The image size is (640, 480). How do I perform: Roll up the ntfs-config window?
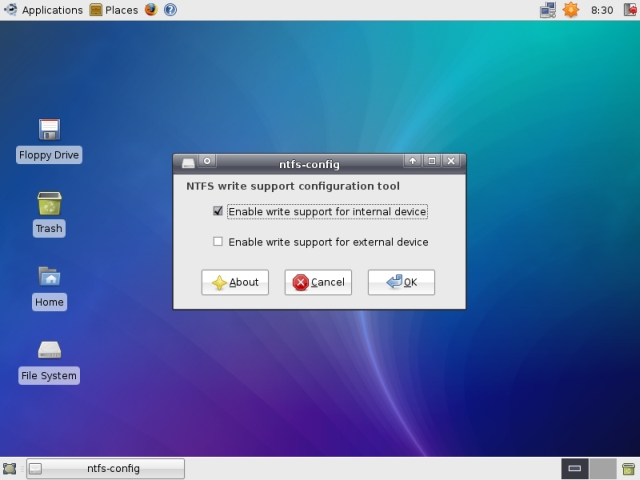[x=413, y=161]
